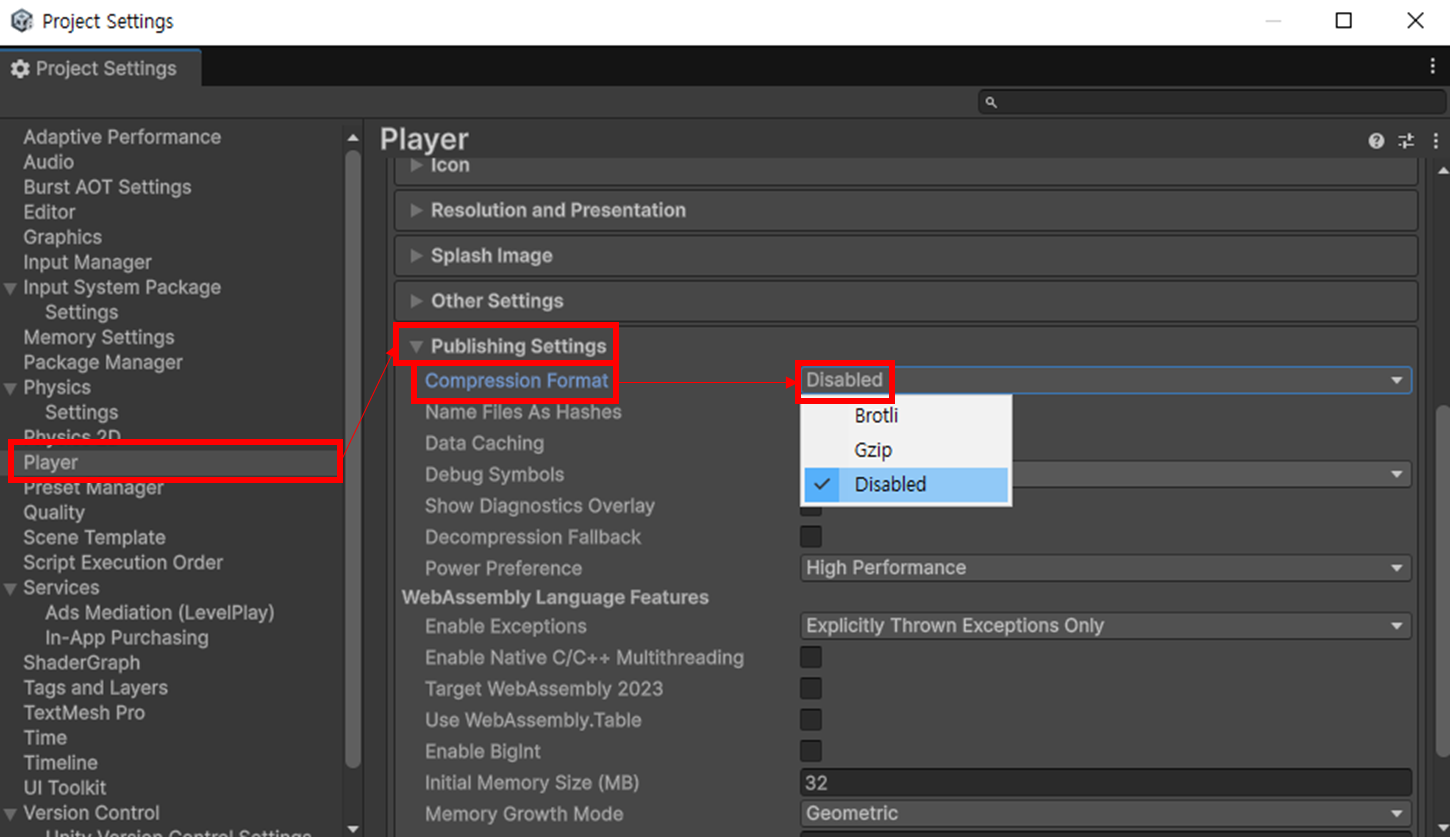Click the sidebar scroll-up arrow
Image resolution: width=1450 pixels, height=837 pixels.
(x=352, y=137)
